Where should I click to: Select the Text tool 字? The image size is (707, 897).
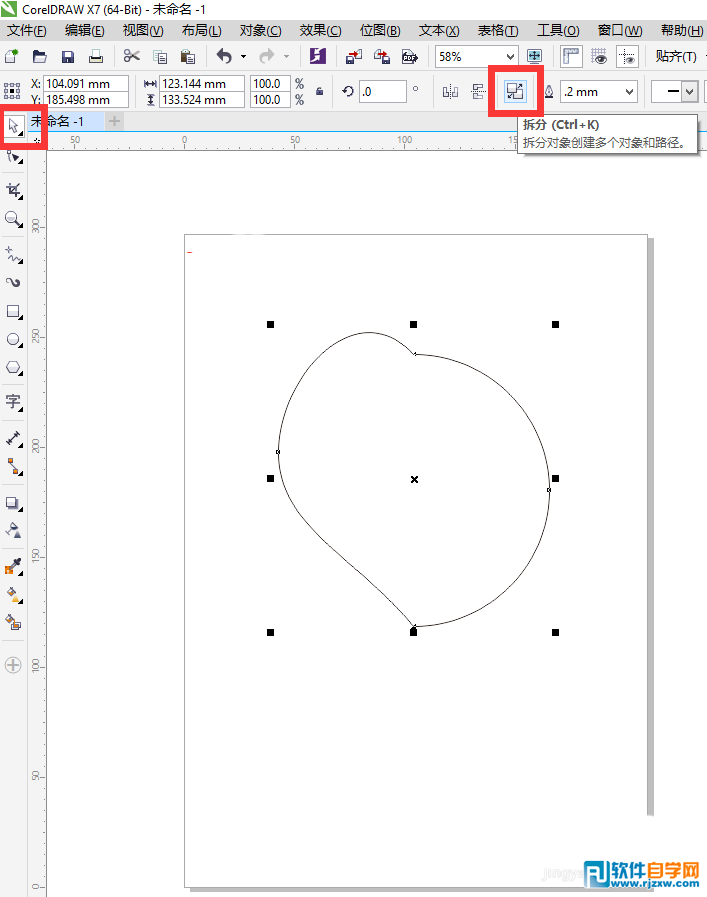tap(13, 402)
